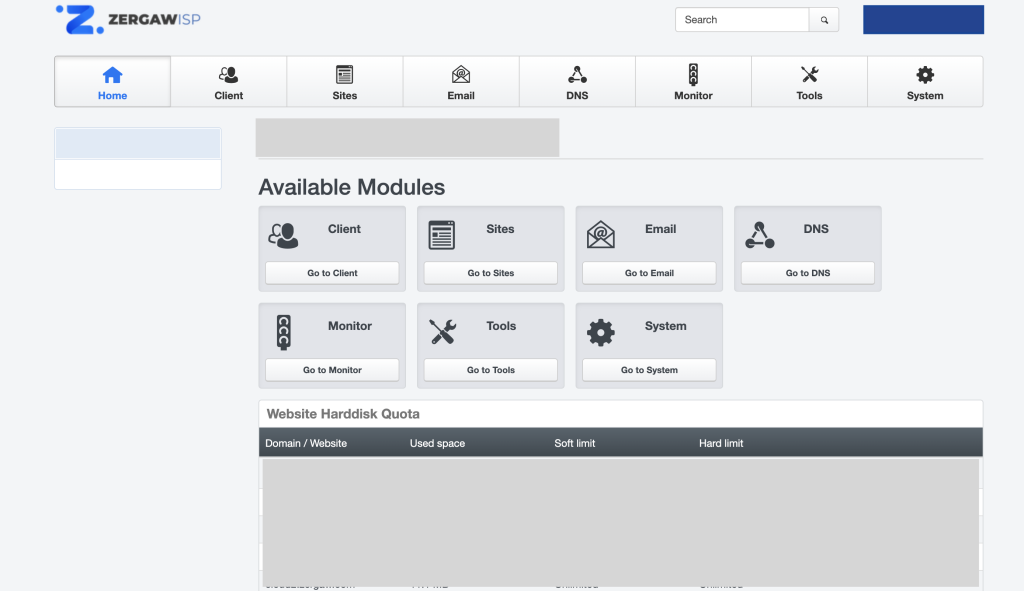Open the Monitor navigation tab

693,82
